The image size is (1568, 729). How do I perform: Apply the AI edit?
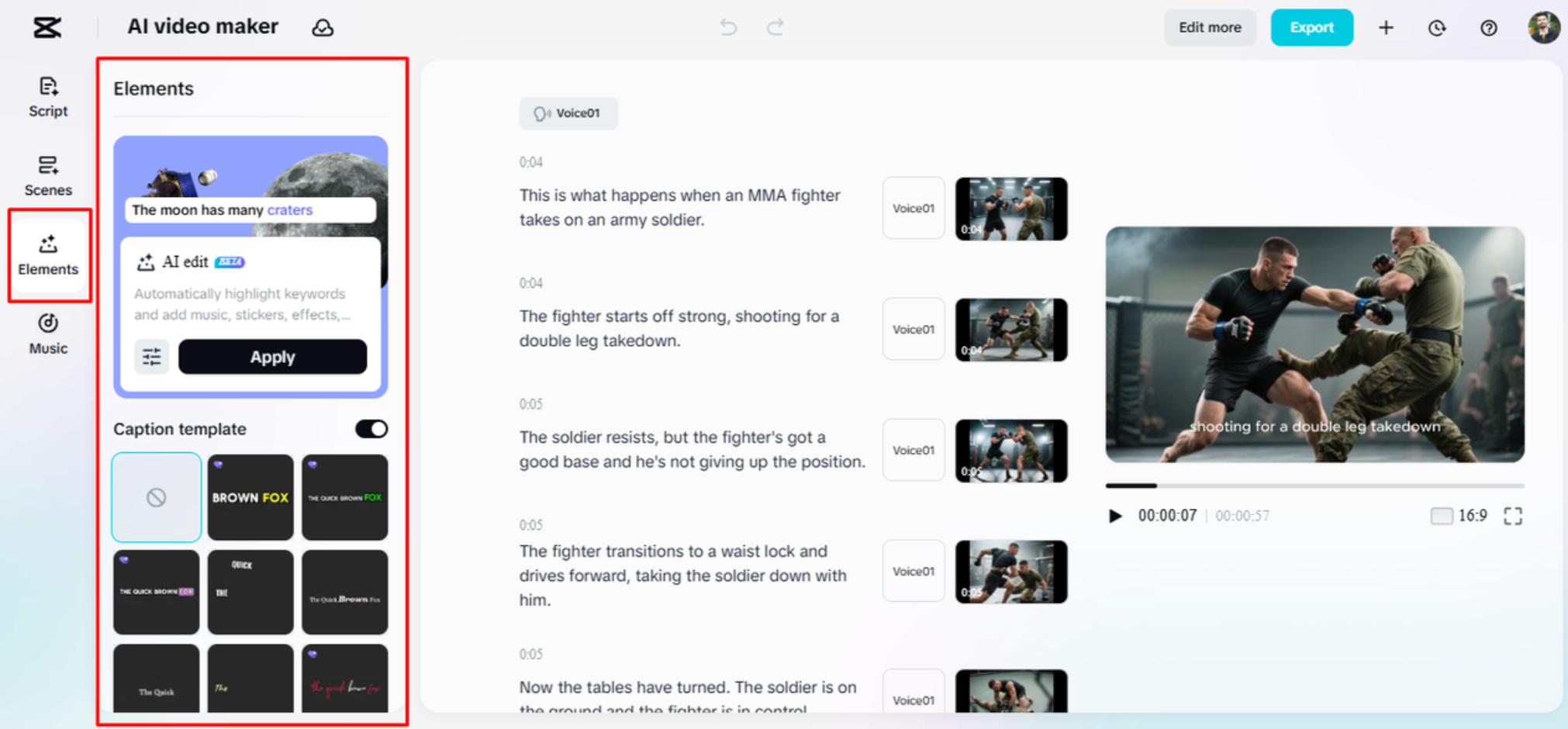(272, 357)
